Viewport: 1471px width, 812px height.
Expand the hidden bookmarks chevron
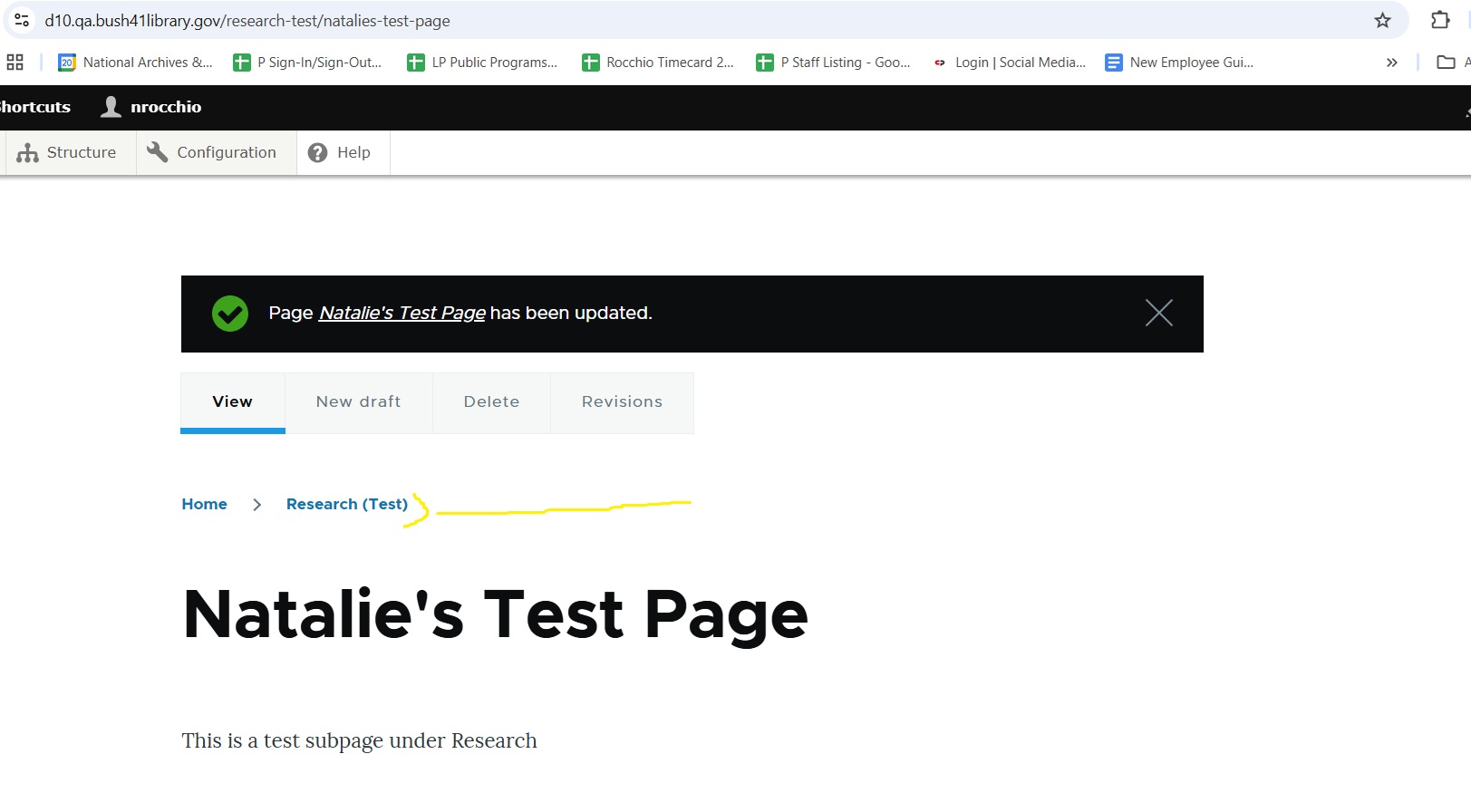[x=1391, y=63]
